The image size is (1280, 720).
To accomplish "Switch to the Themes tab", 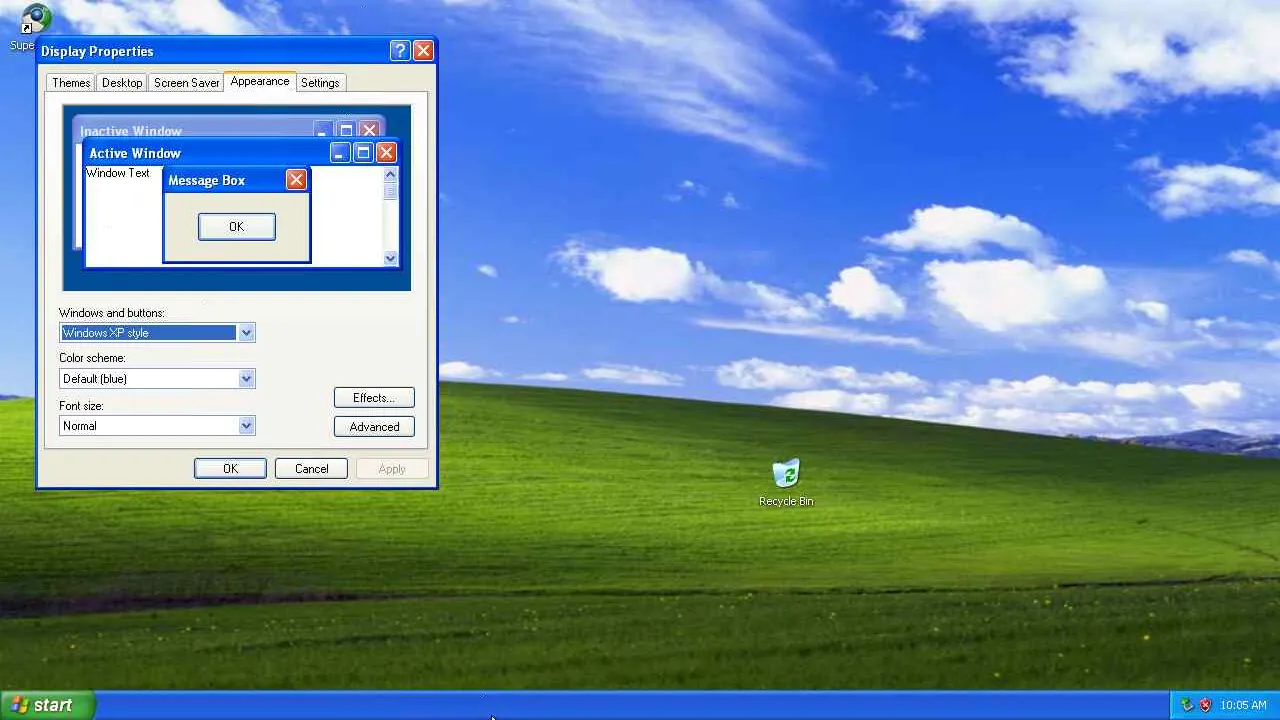I will (x=71, y=83).
